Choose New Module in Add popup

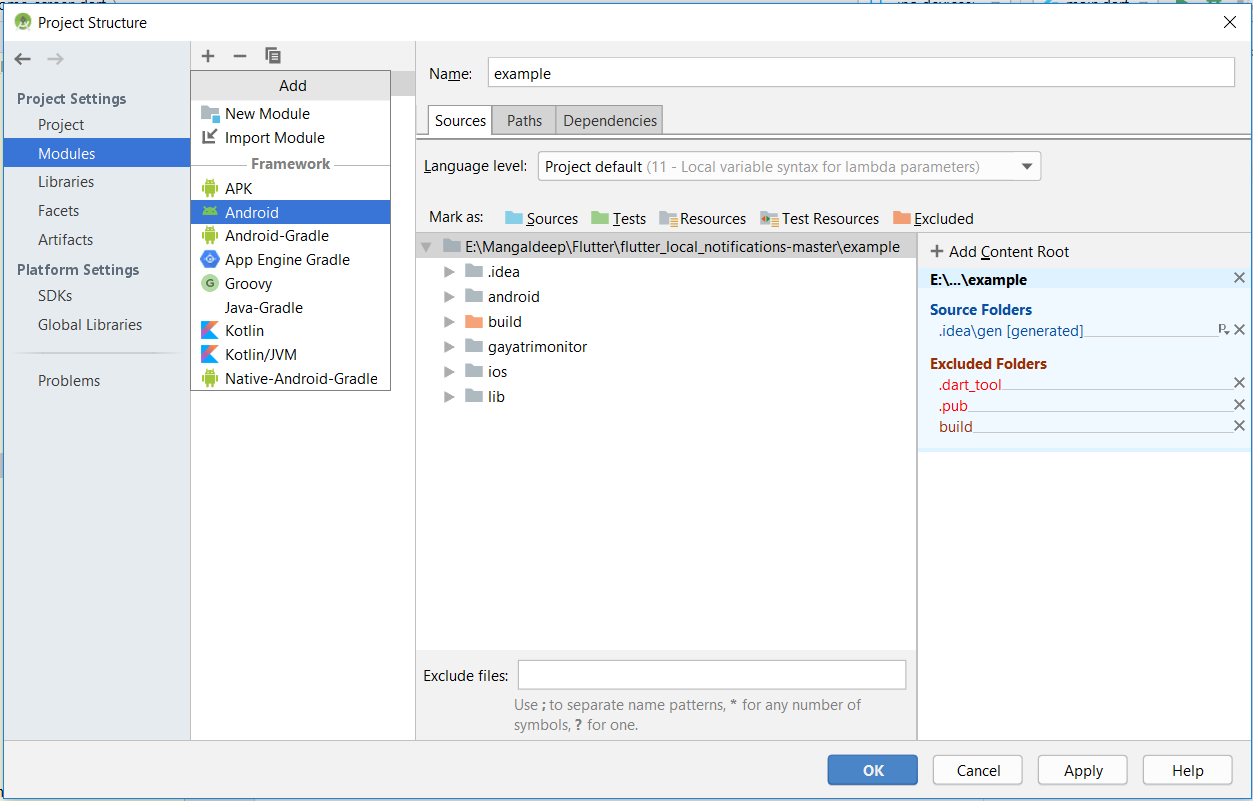tap(290, 114)
